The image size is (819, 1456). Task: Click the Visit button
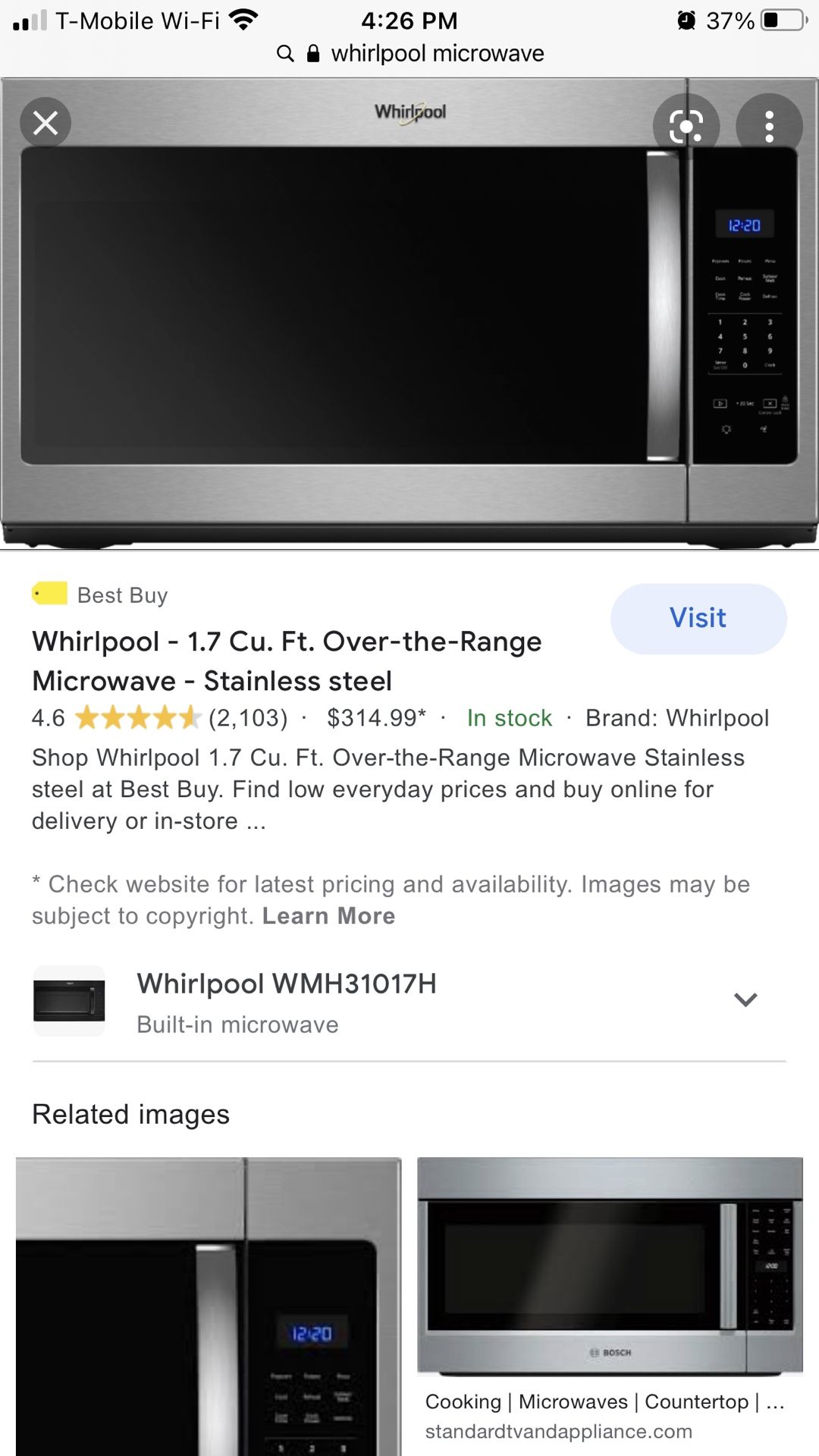(x=698, y=618)
